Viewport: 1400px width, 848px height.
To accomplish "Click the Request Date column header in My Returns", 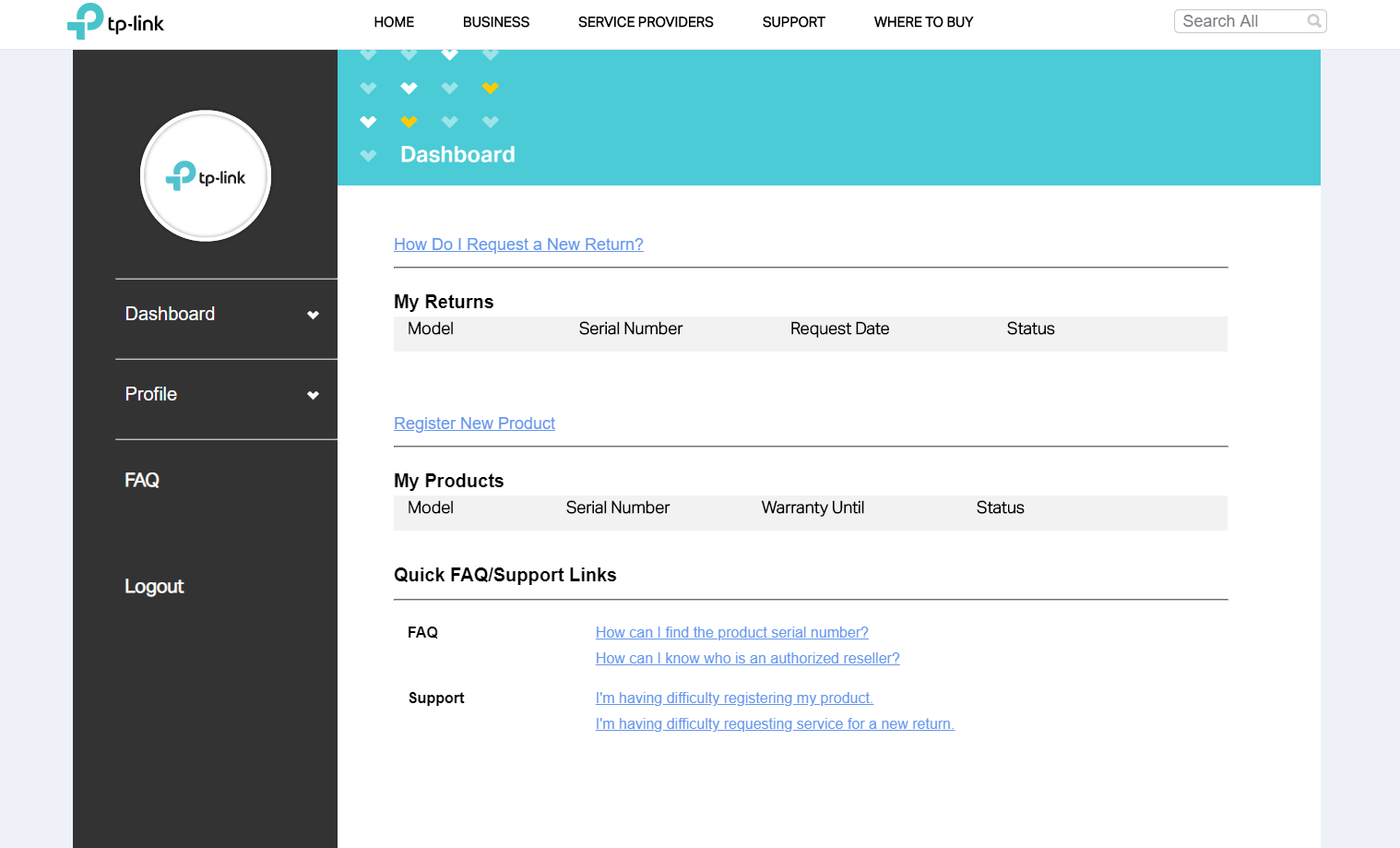I will 840,328.
